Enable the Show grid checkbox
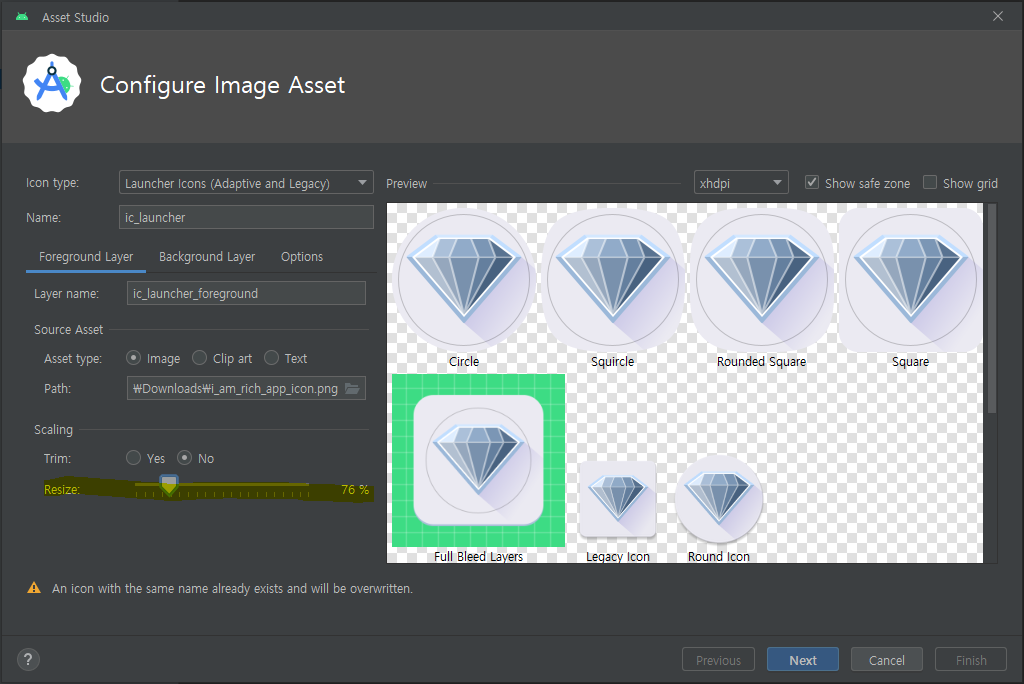Screen dimensions: 1024x684 coord(930,183)
